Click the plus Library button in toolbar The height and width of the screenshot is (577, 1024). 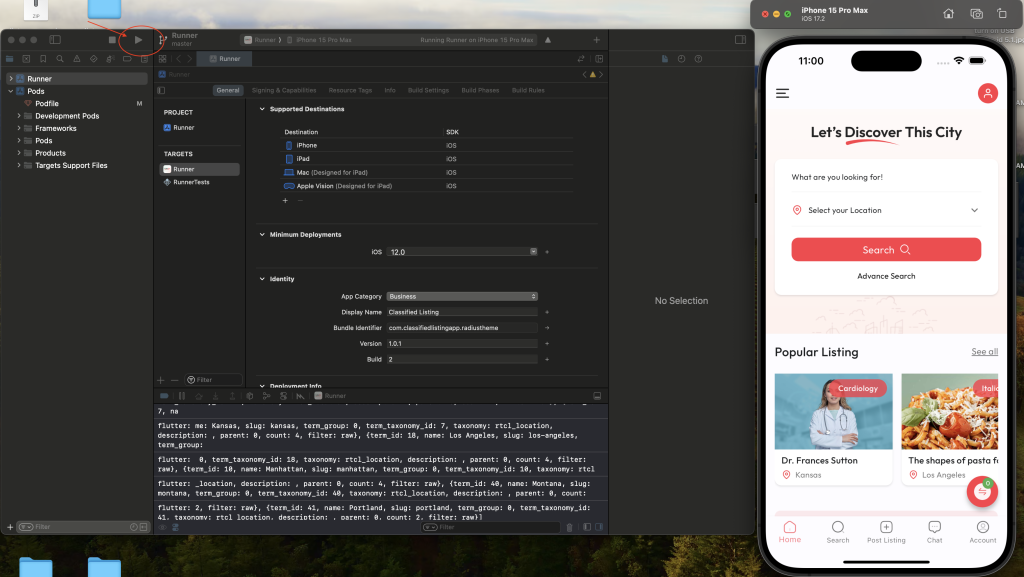point(596,40)
